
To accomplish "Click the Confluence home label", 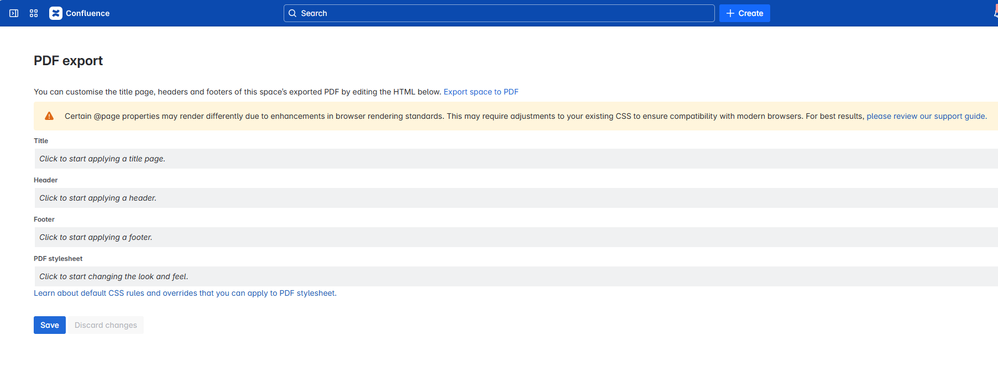I will pos(87,13).
